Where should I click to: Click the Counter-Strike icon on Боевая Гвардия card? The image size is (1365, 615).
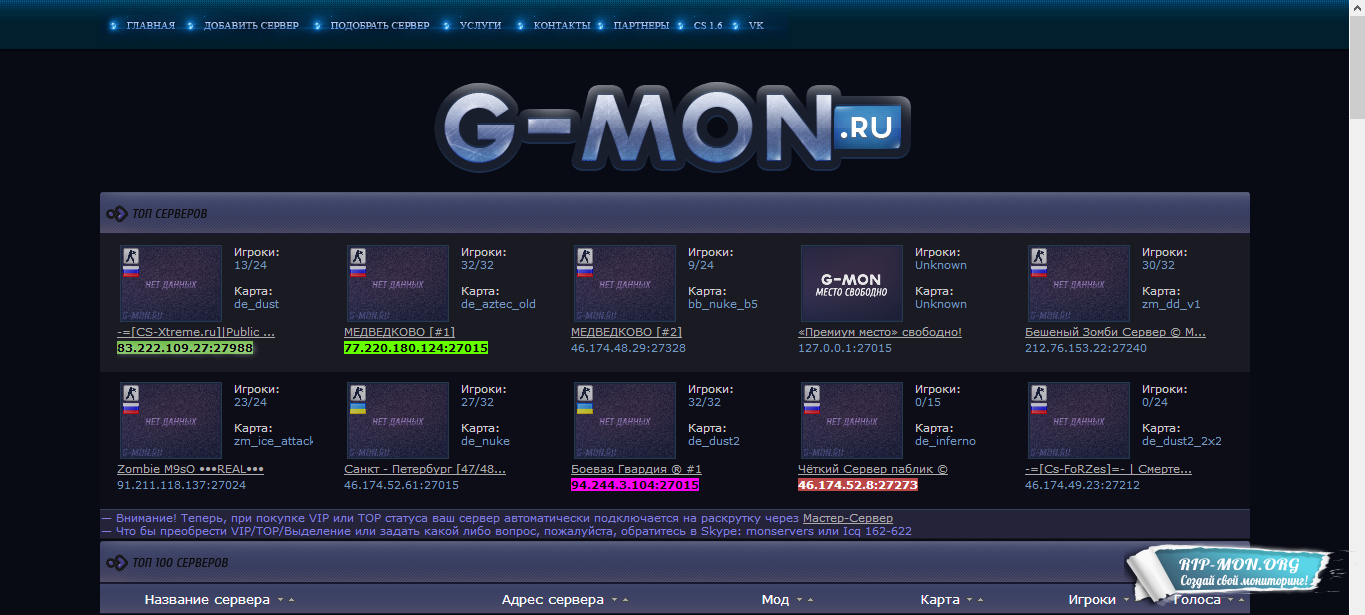pos(585,393)
